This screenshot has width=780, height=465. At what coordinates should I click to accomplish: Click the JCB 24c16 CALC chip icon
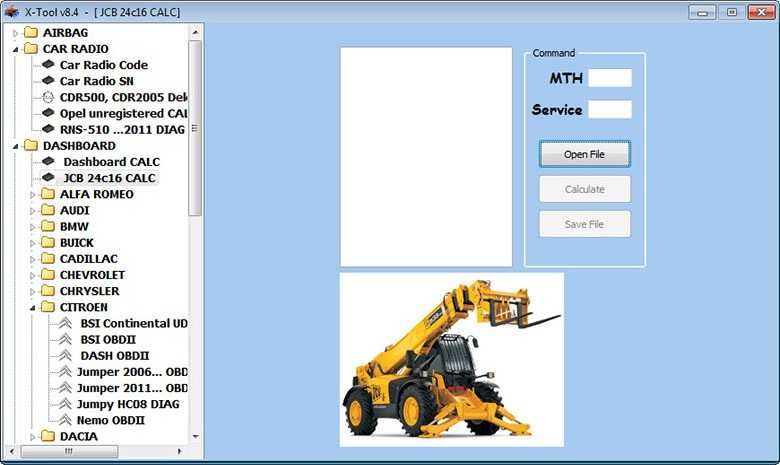[x=48, y=177]
